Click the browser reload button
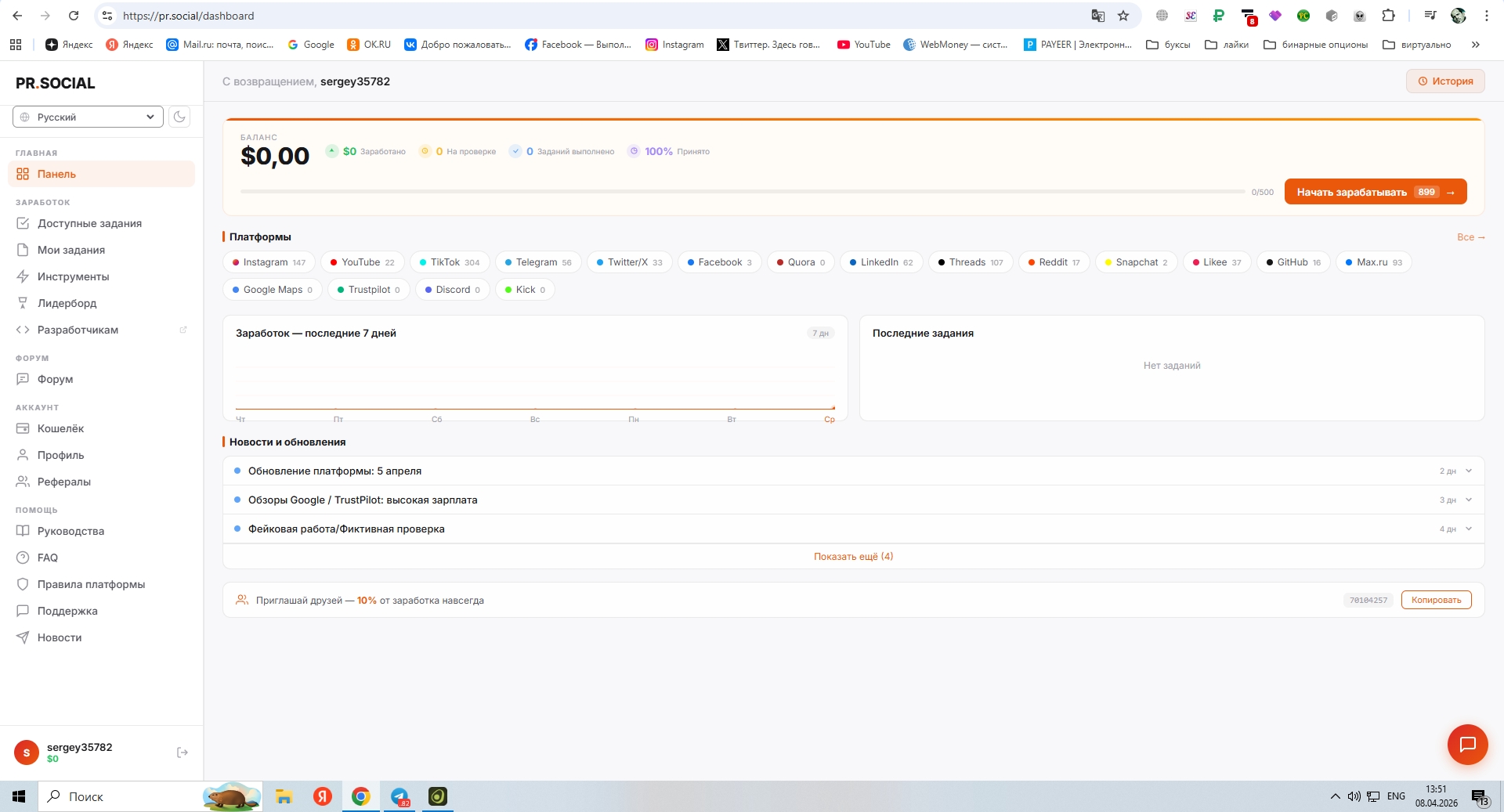 tap(74, 16)
